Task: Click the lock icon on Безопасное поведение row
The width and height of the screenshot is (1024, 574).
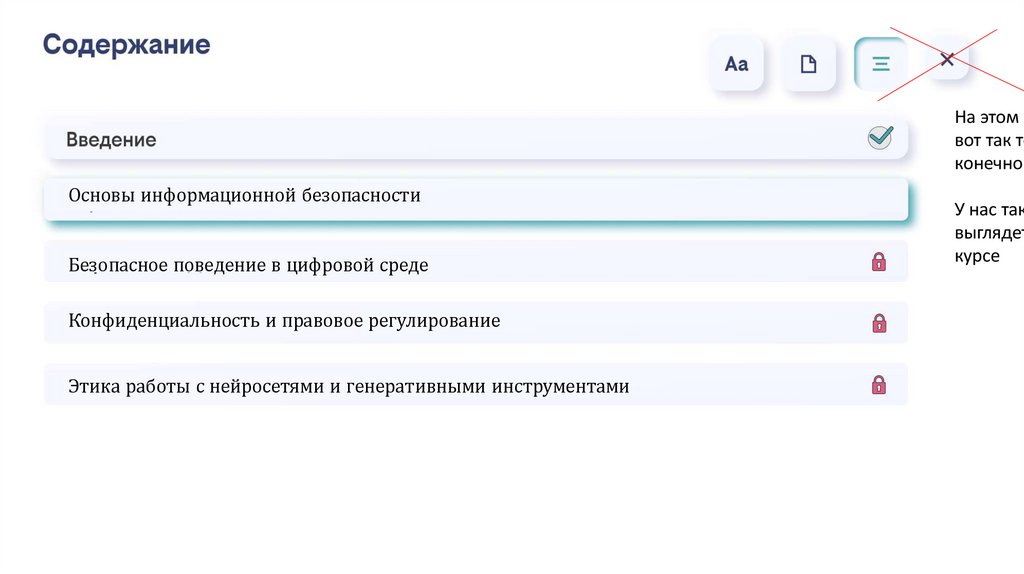Action: tap(879, 262)
